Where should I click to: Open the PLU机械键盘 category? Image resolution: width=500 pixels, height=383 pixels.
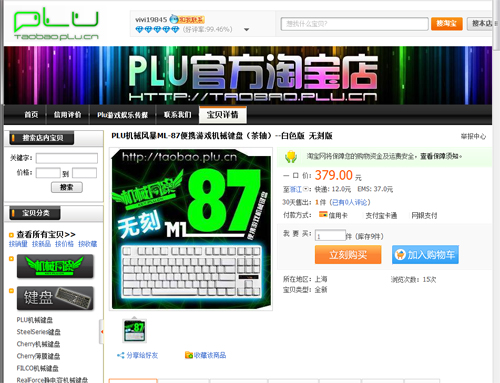[35, 320]
